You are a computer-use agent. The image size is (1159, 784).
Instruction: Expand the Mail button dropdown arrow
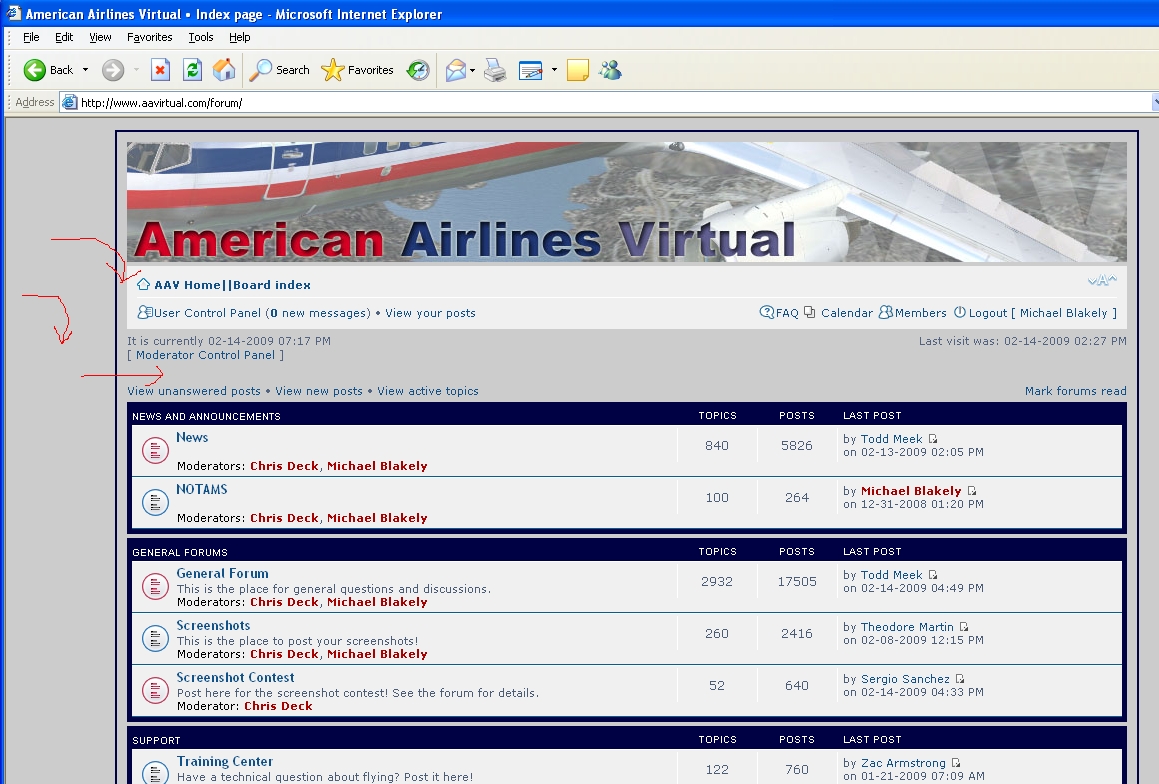472,70
